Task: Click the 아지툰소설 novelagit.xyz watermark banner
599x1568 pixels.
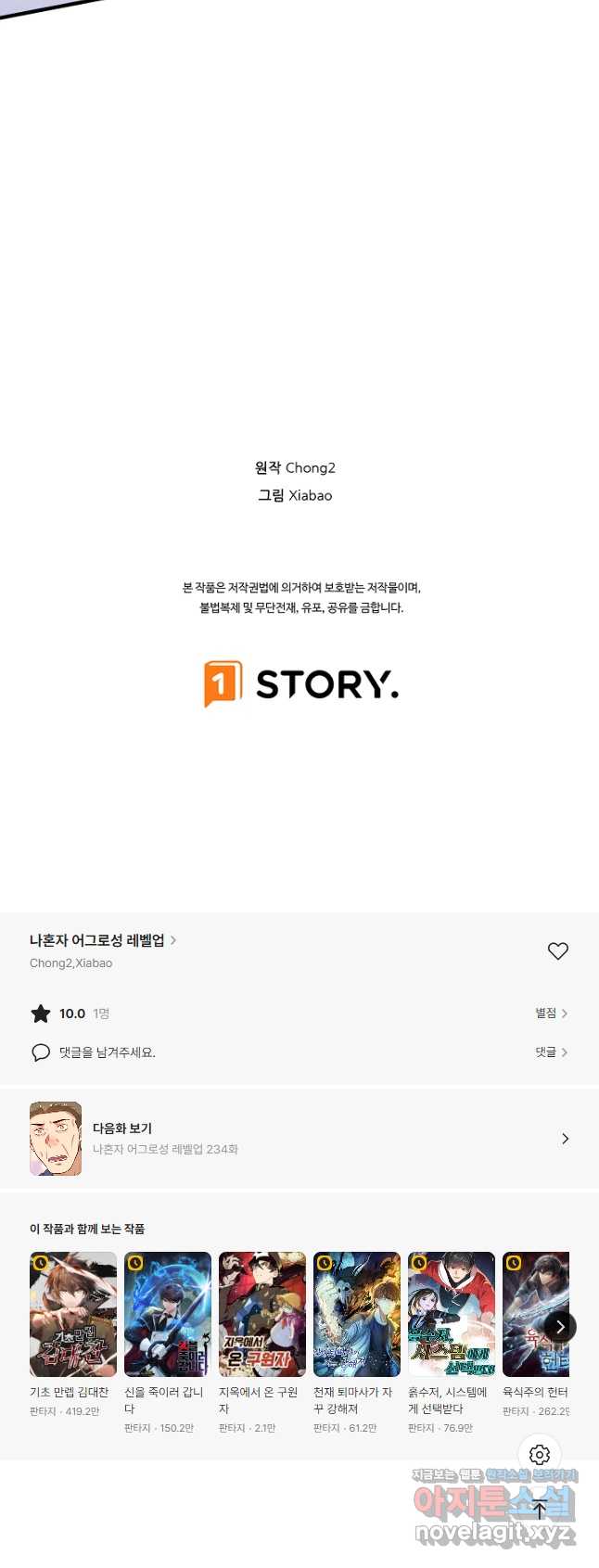Action: click(495, 1509)
